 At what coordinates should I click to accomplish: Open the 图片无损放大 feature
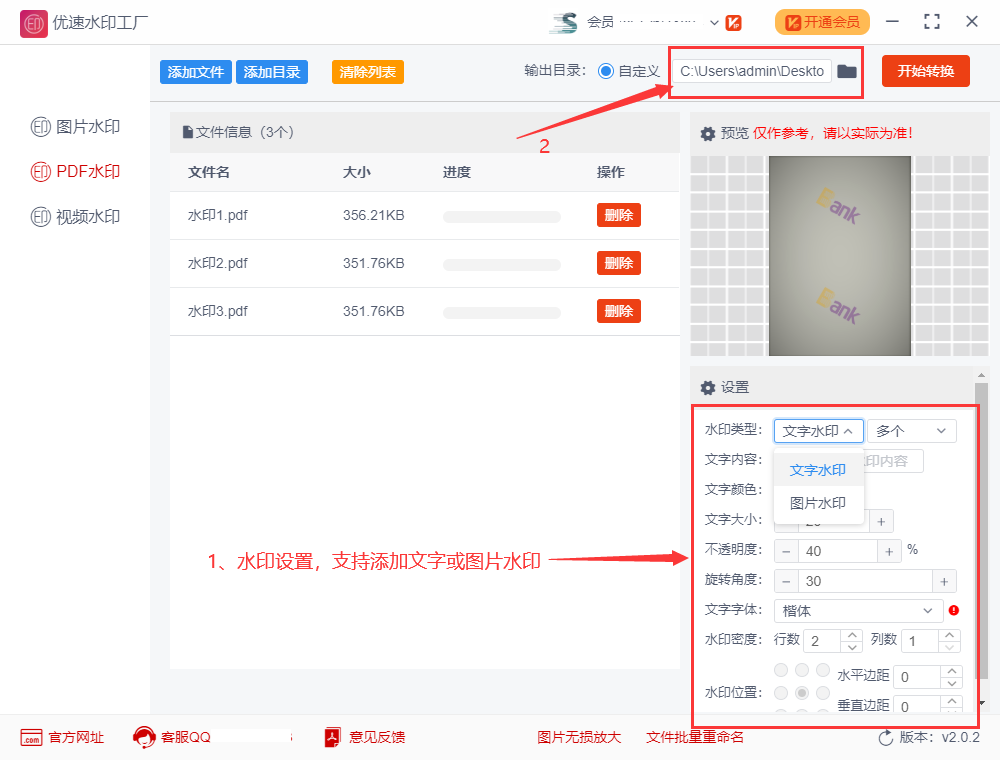click(x=580, y=737)
